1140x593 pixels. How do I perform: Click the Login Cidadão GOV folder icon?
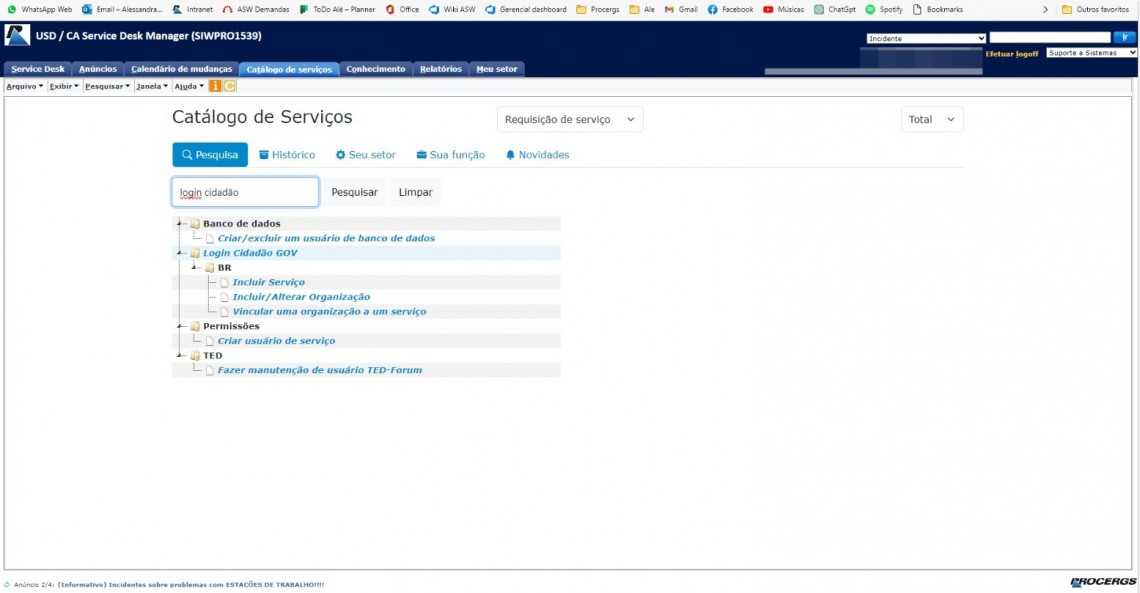[x=195, y=253]
